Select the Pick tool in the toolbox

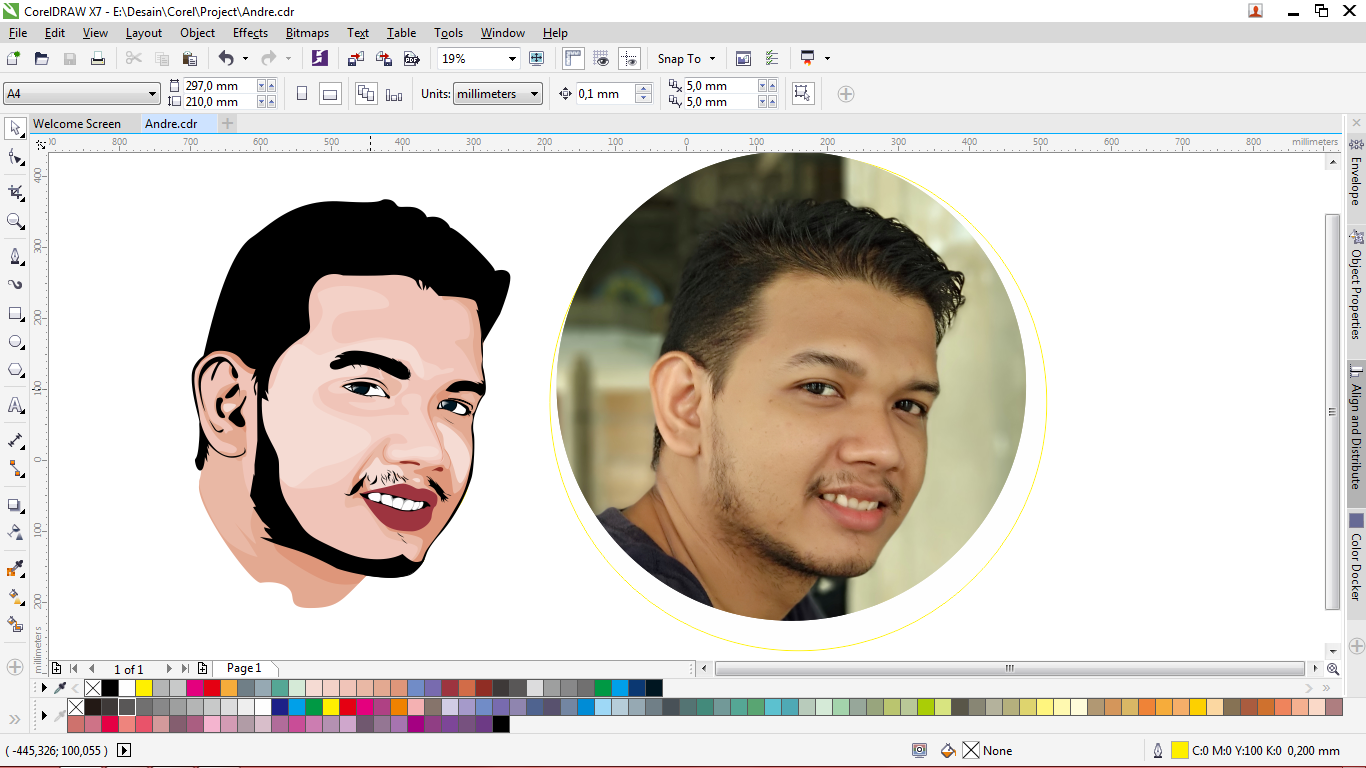pos(15,128)
